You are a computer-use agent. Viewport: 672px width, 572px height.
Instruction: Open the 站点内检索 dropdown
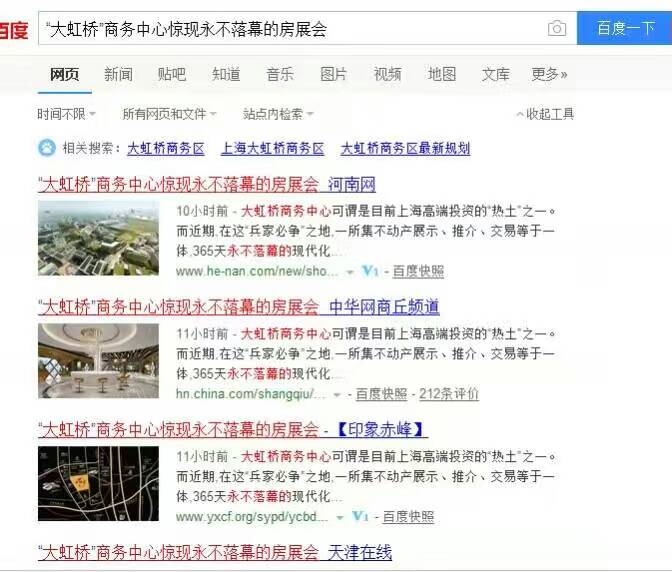(x=278, y=114)
